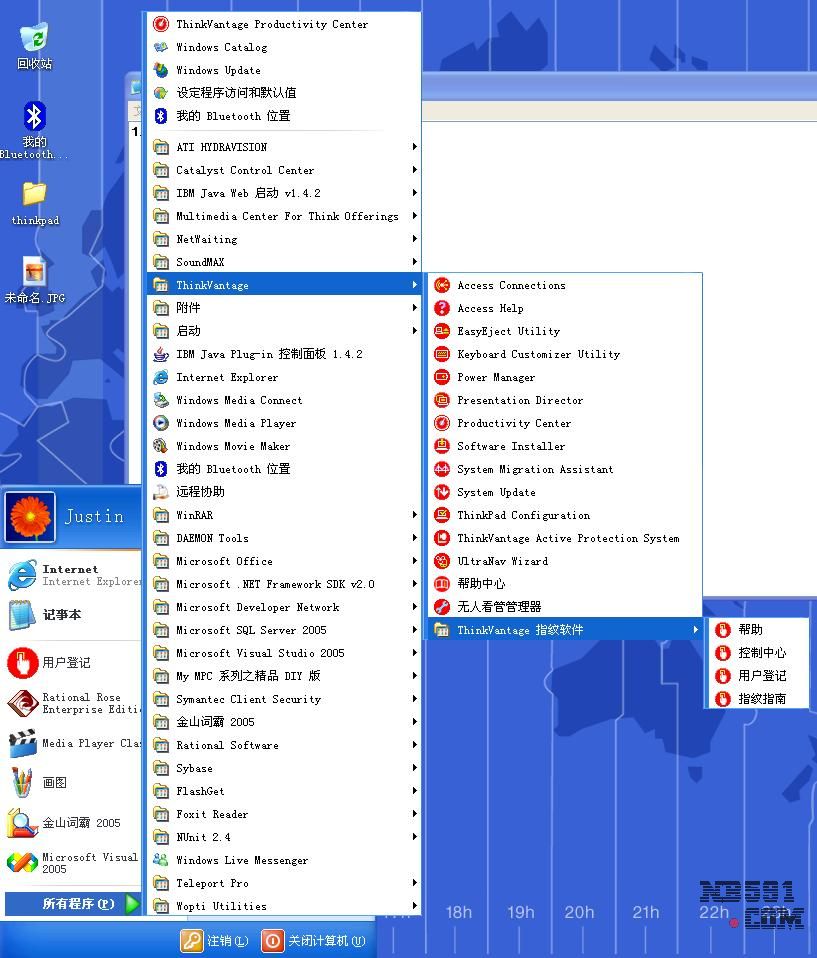Open the Bluetooth desktop icon

(34, 118)
